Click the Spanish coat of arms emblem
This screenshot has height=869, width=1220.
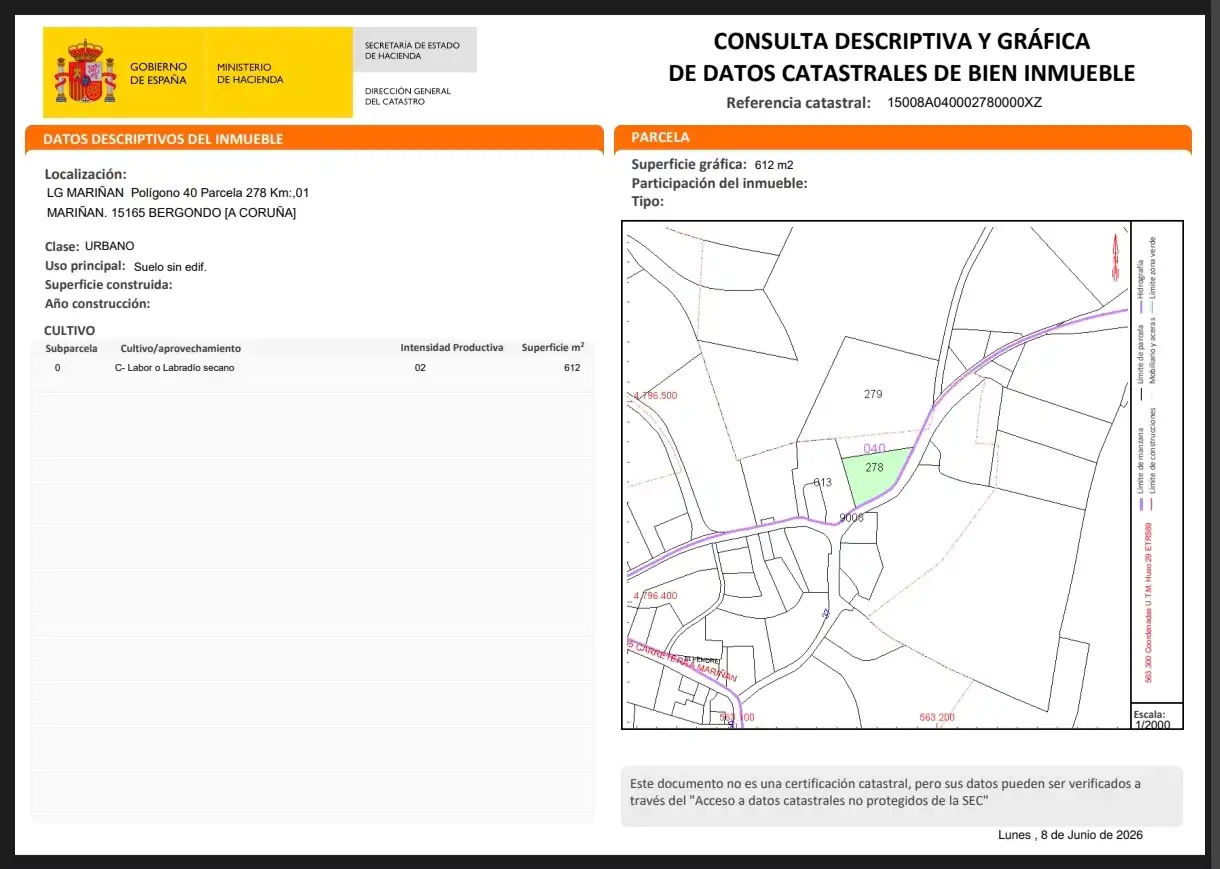coord(85,72)
